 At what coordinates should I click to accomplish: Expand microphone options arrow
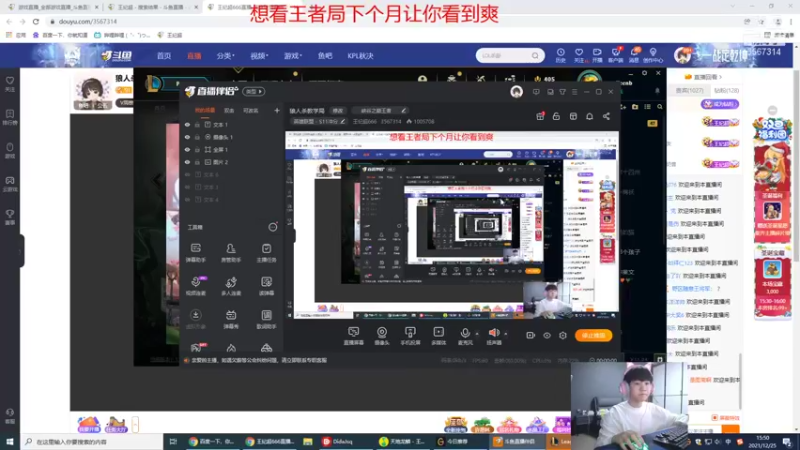[477, 334]
